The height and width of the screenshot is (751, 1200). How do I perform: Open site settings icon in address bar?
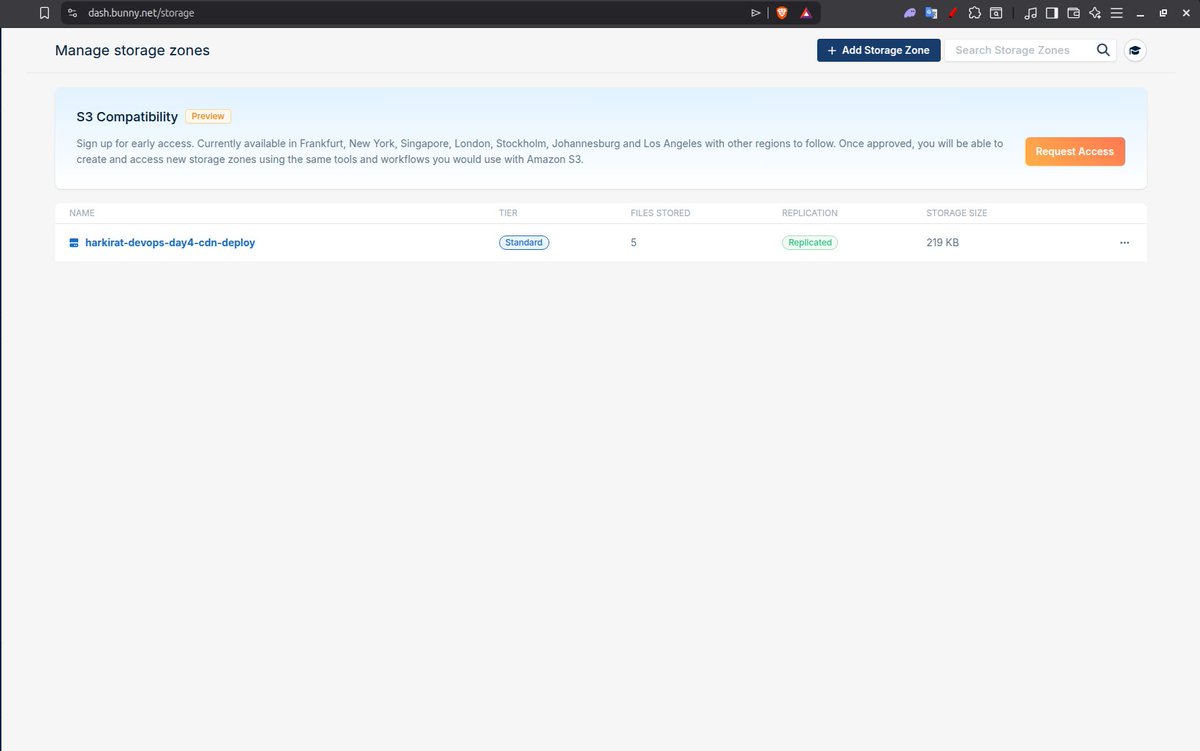pos(72,13)
